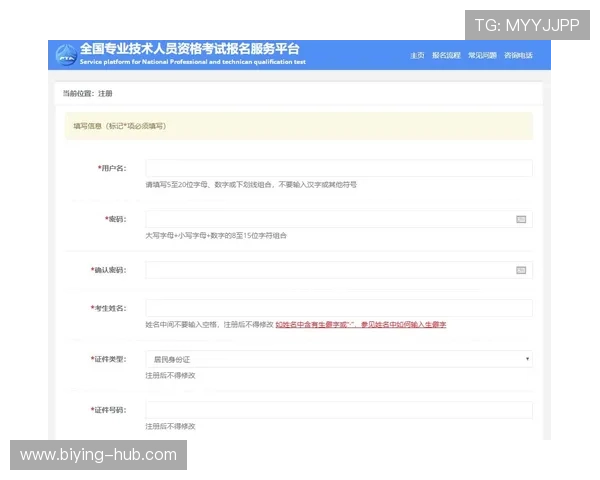
Task: Click keyboard icon in 密码 field
Action: 521,219
